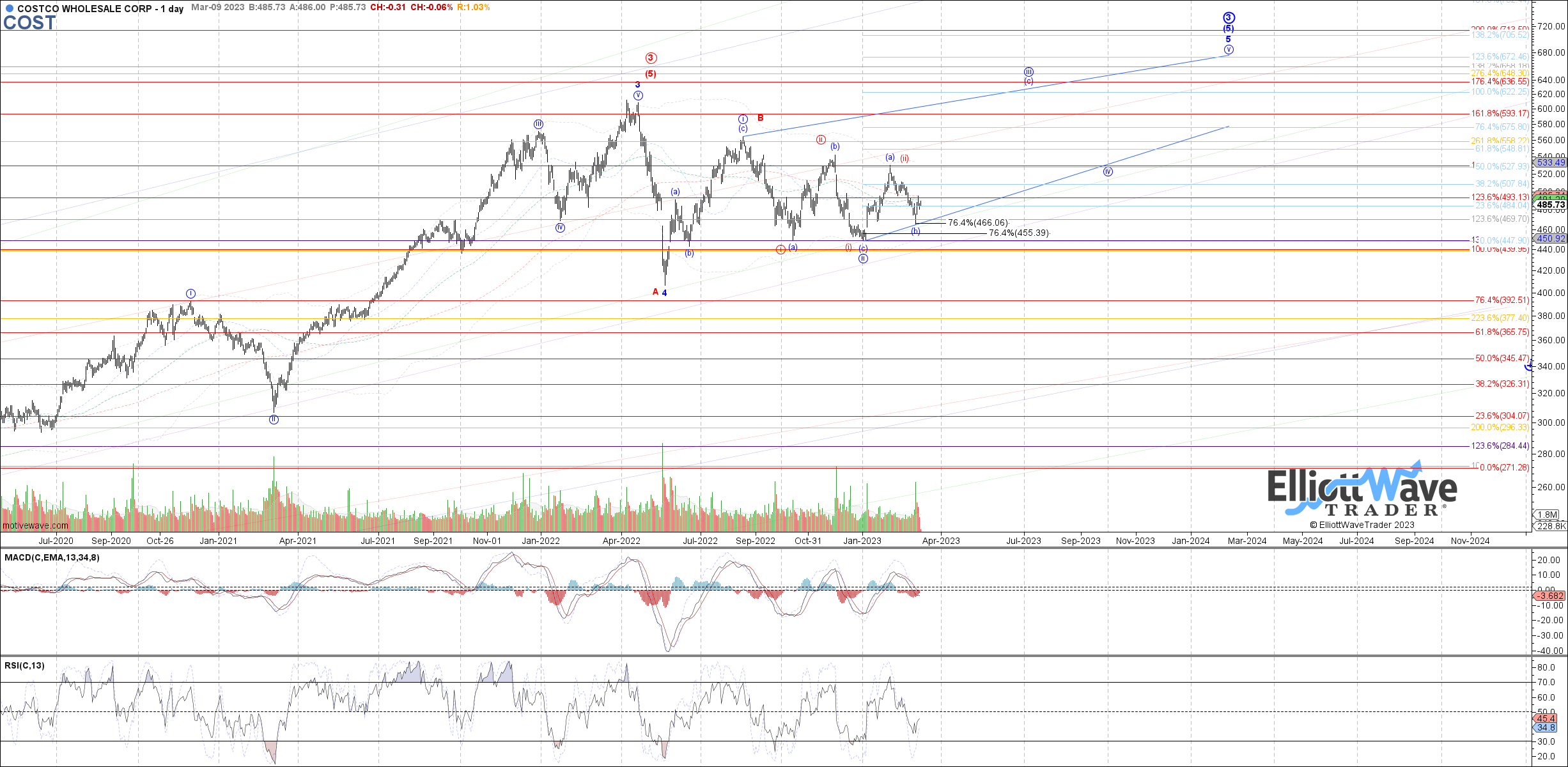Click the 61.8%(365.75) Fibonacci label
Screen dimensions: 1568x767
(1502, 332)
